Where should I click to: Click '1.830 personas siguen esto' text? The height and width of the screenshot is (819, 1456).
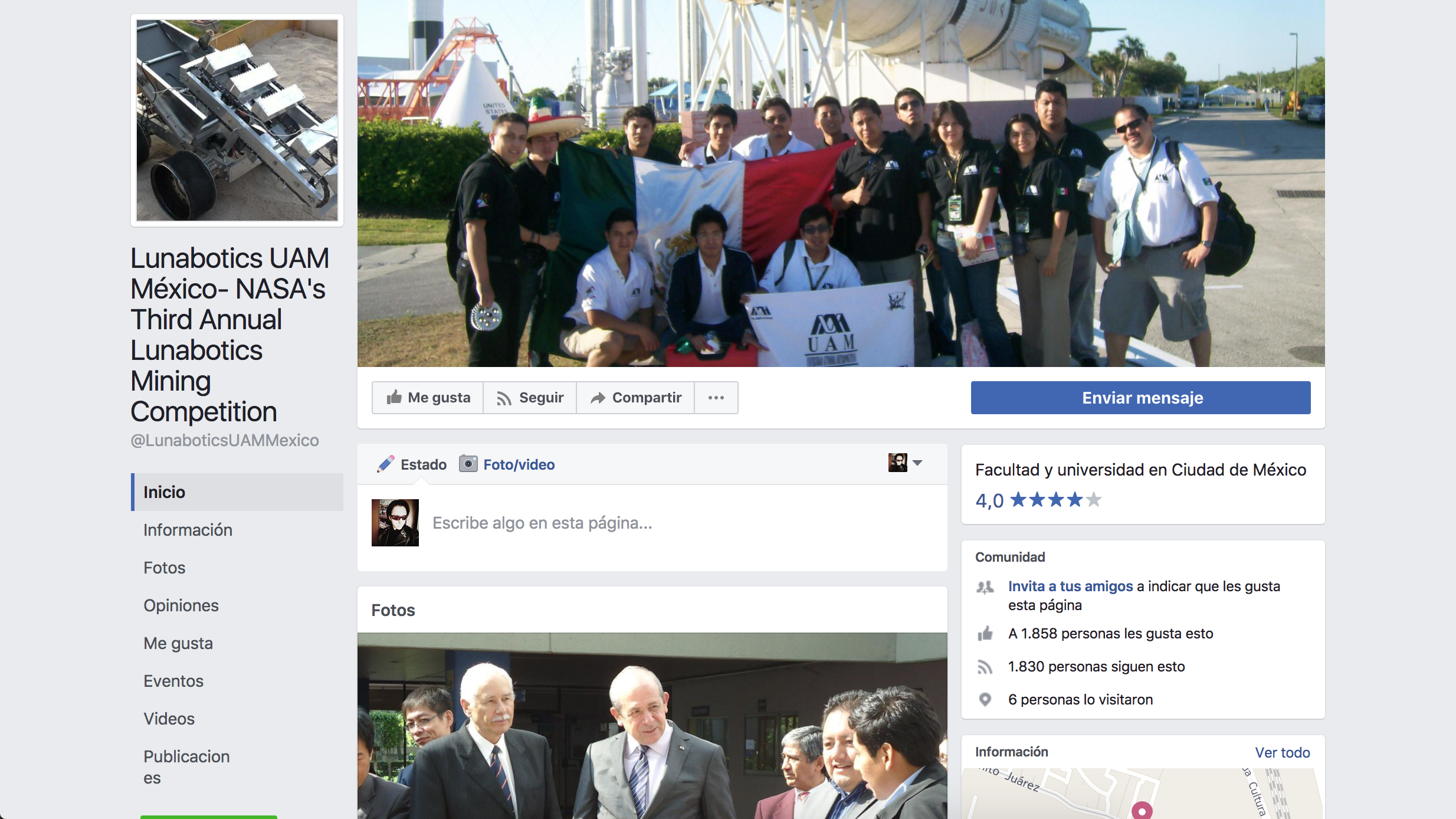[1097, 667]
